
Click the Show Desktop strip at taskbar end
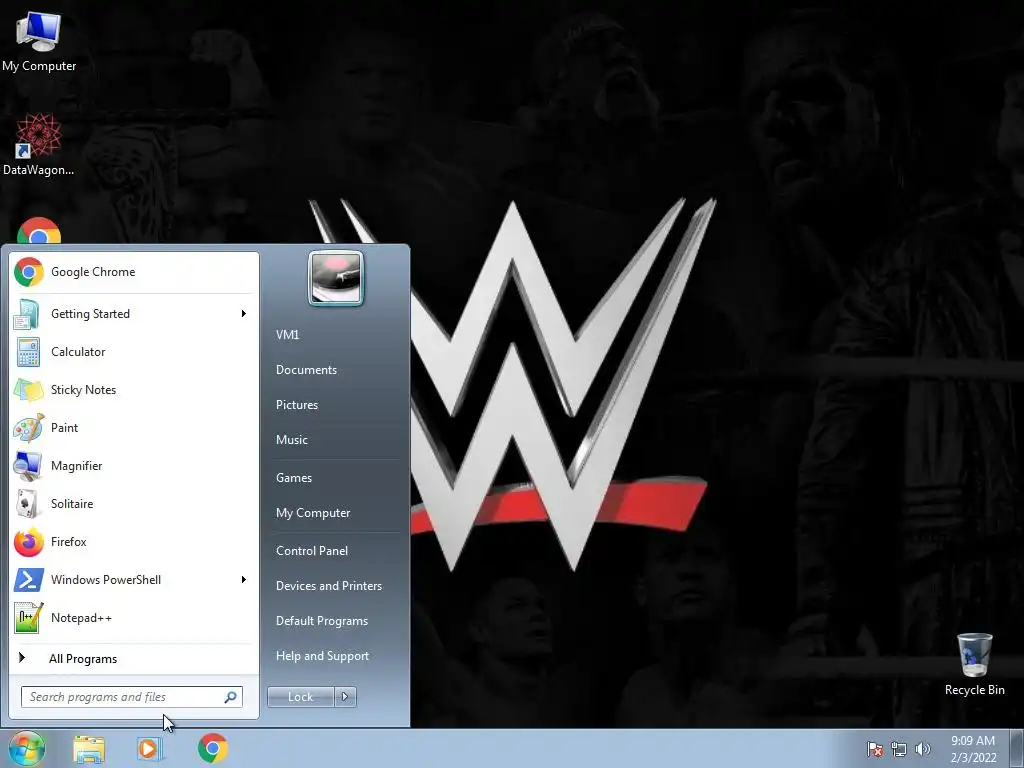point(1017,749)
